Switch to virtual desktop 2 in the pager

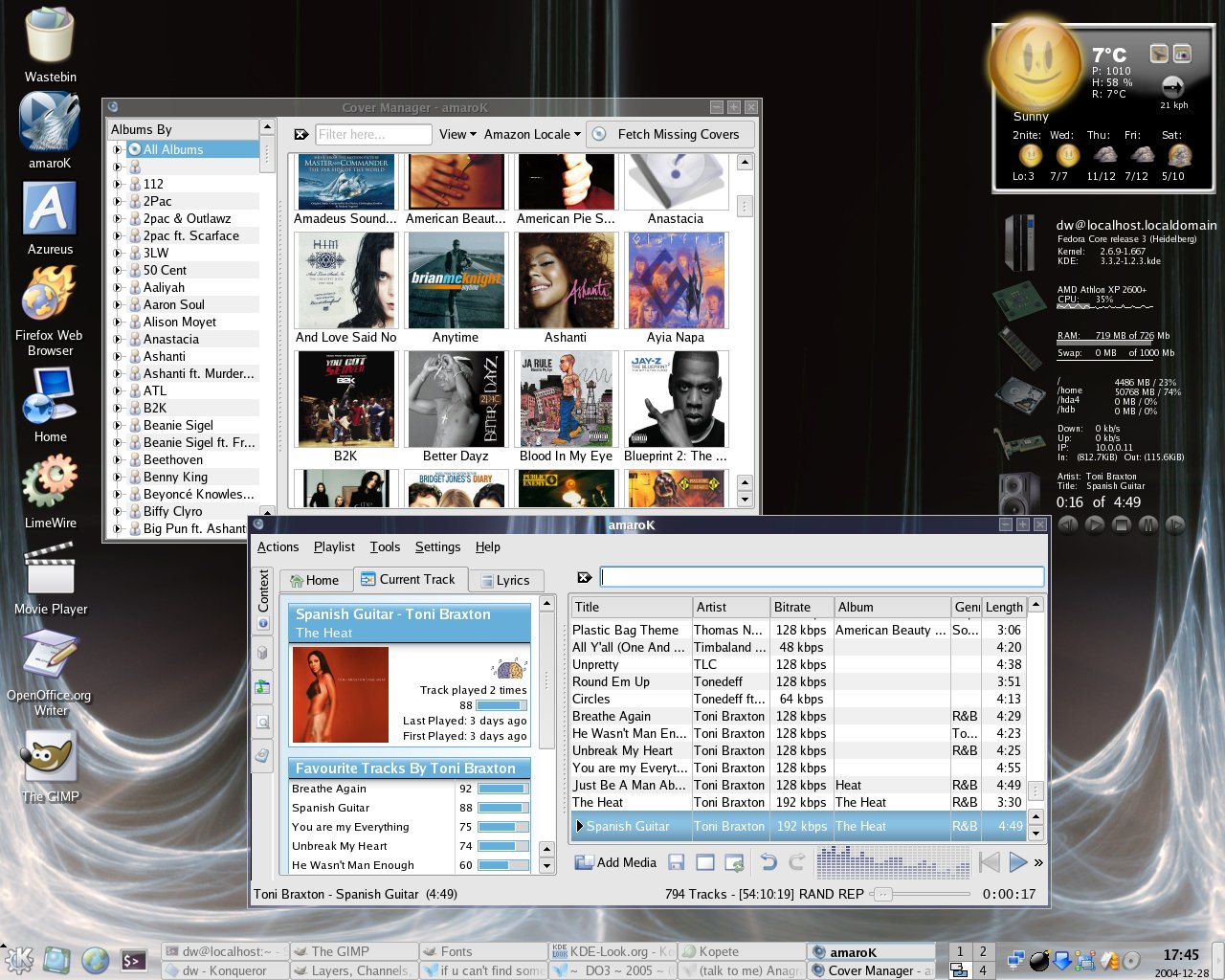pyautogui.click(x=983, y=951)
